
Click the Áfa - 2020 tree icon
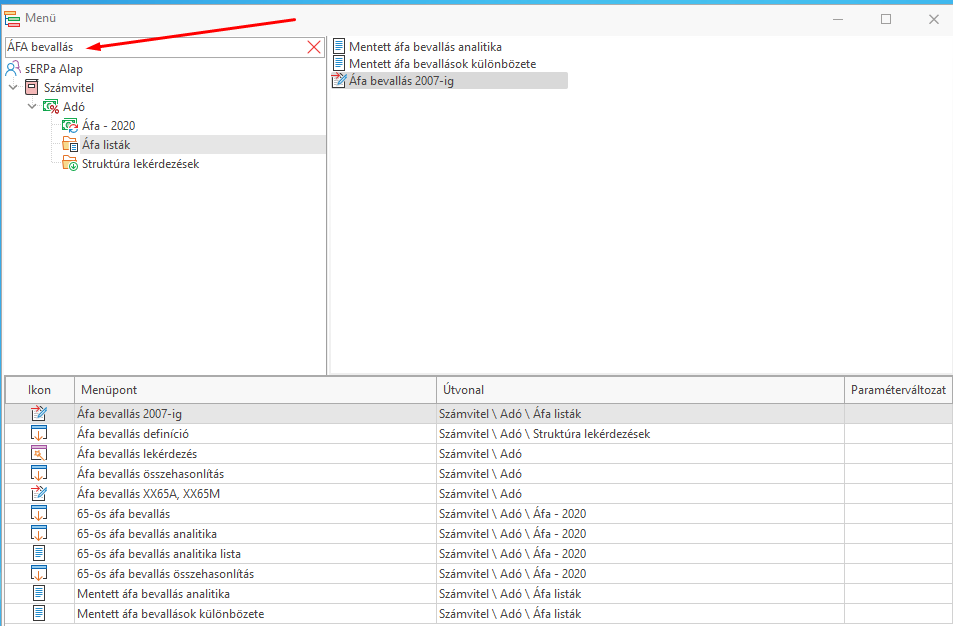tap(70, 126)
